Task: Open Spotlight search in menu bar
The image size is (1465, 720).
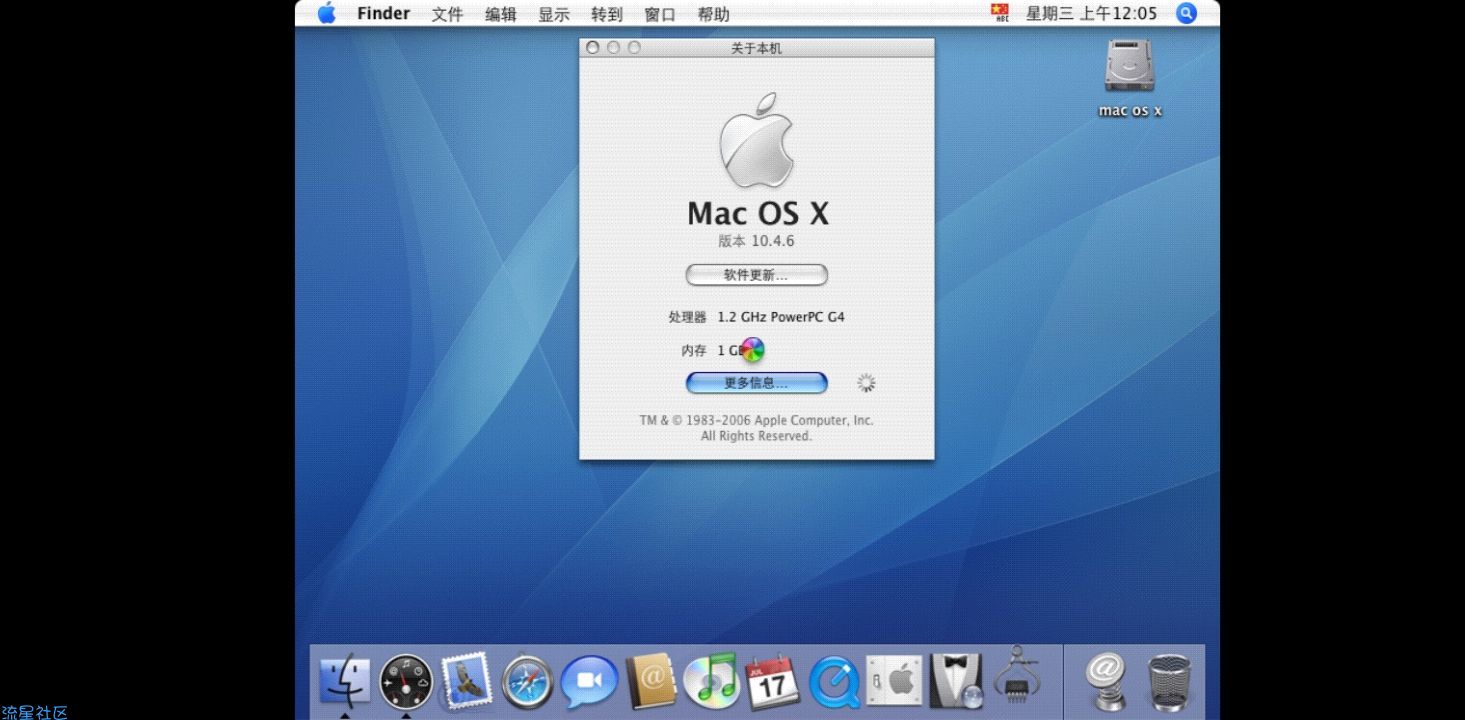Action: tap(1187, 13)
